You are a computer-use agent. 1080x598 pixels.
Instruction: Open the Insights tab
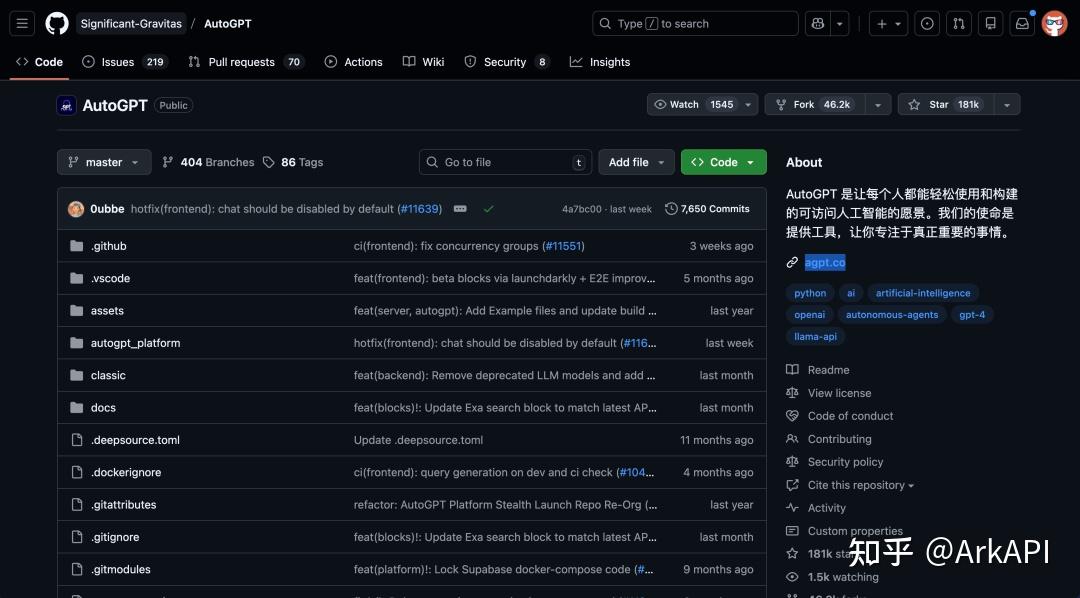(600, 62)
